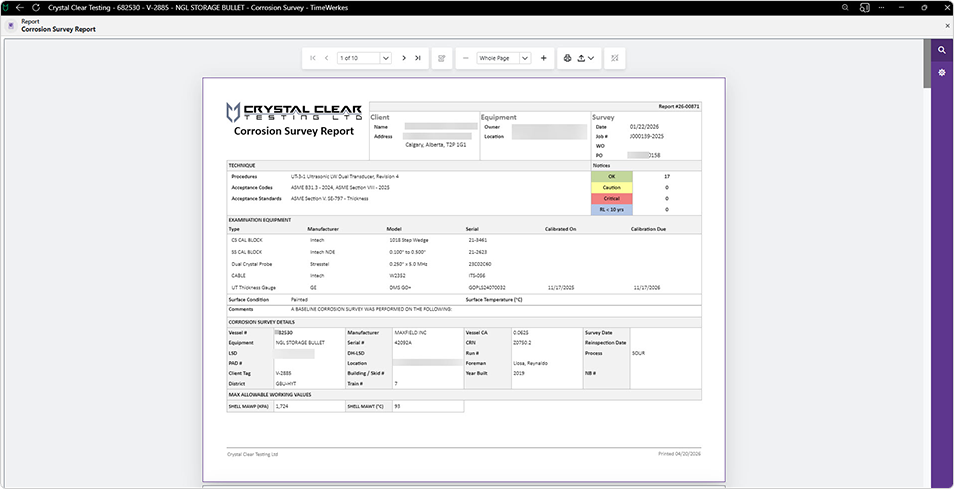Open page number dropdown arrow

pyautogui.click(x=386, y=58)
